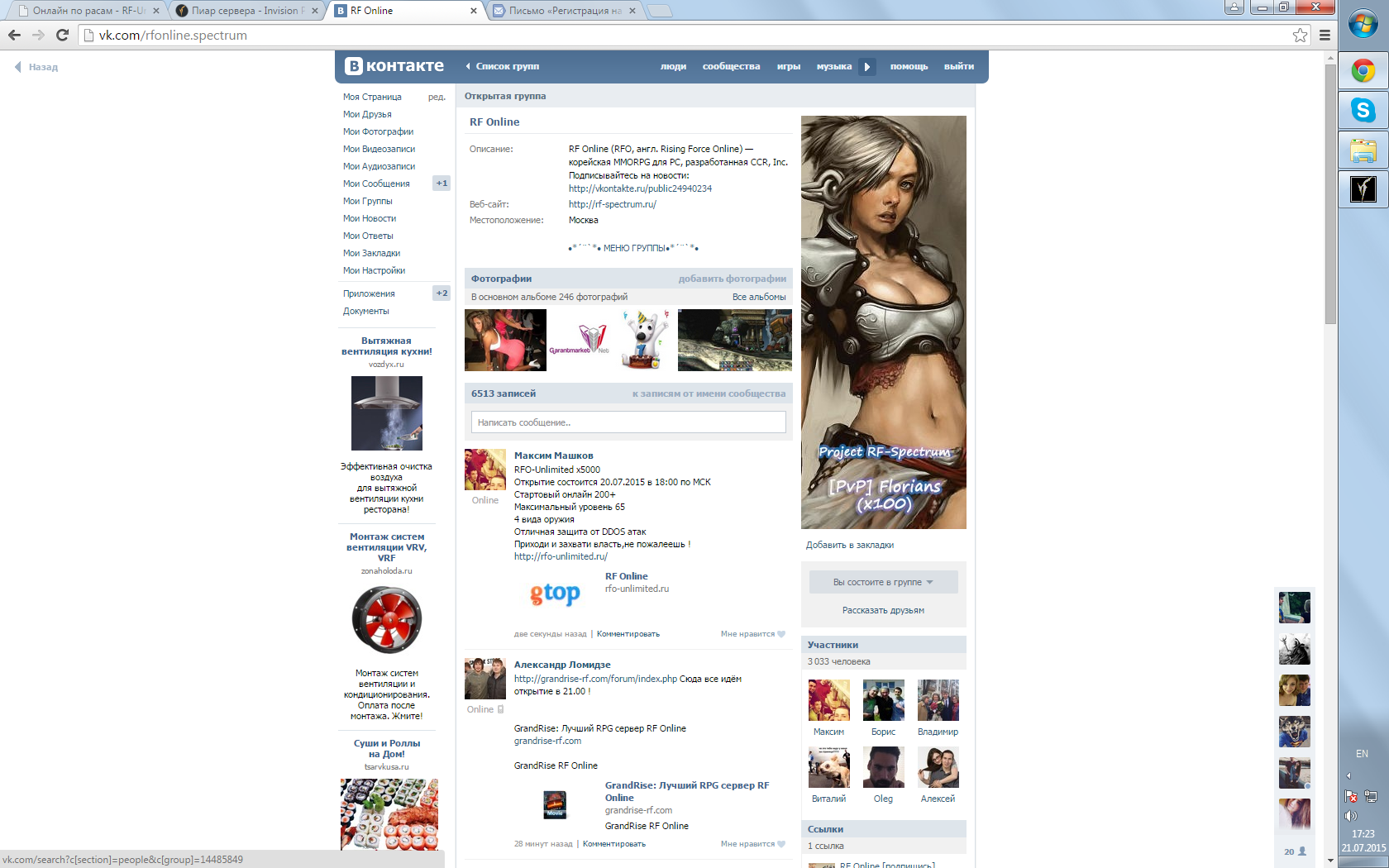Click the 'Назад' back link

point(36,67)
